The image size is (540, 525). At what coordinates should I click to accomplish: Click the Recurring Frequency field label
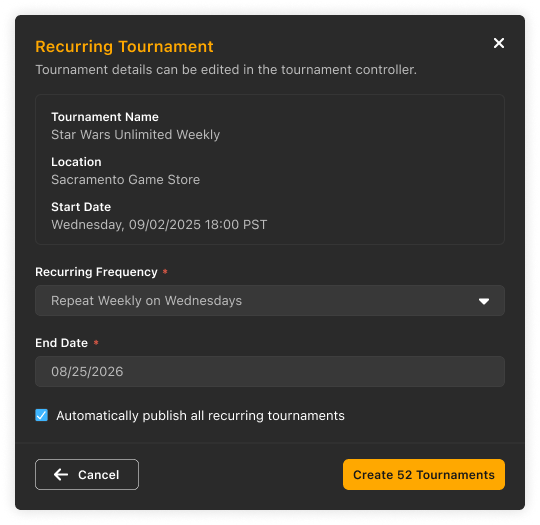96,272
